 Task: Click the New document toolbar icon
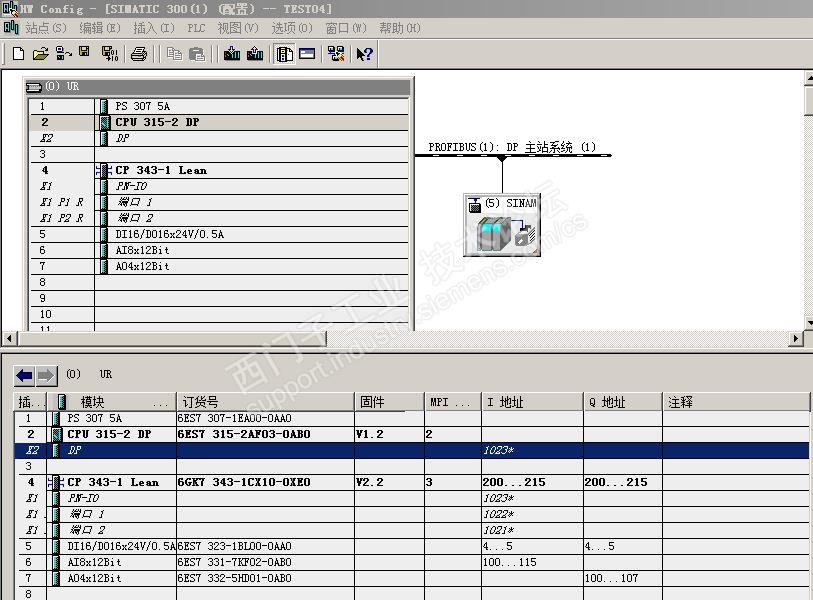18,53
